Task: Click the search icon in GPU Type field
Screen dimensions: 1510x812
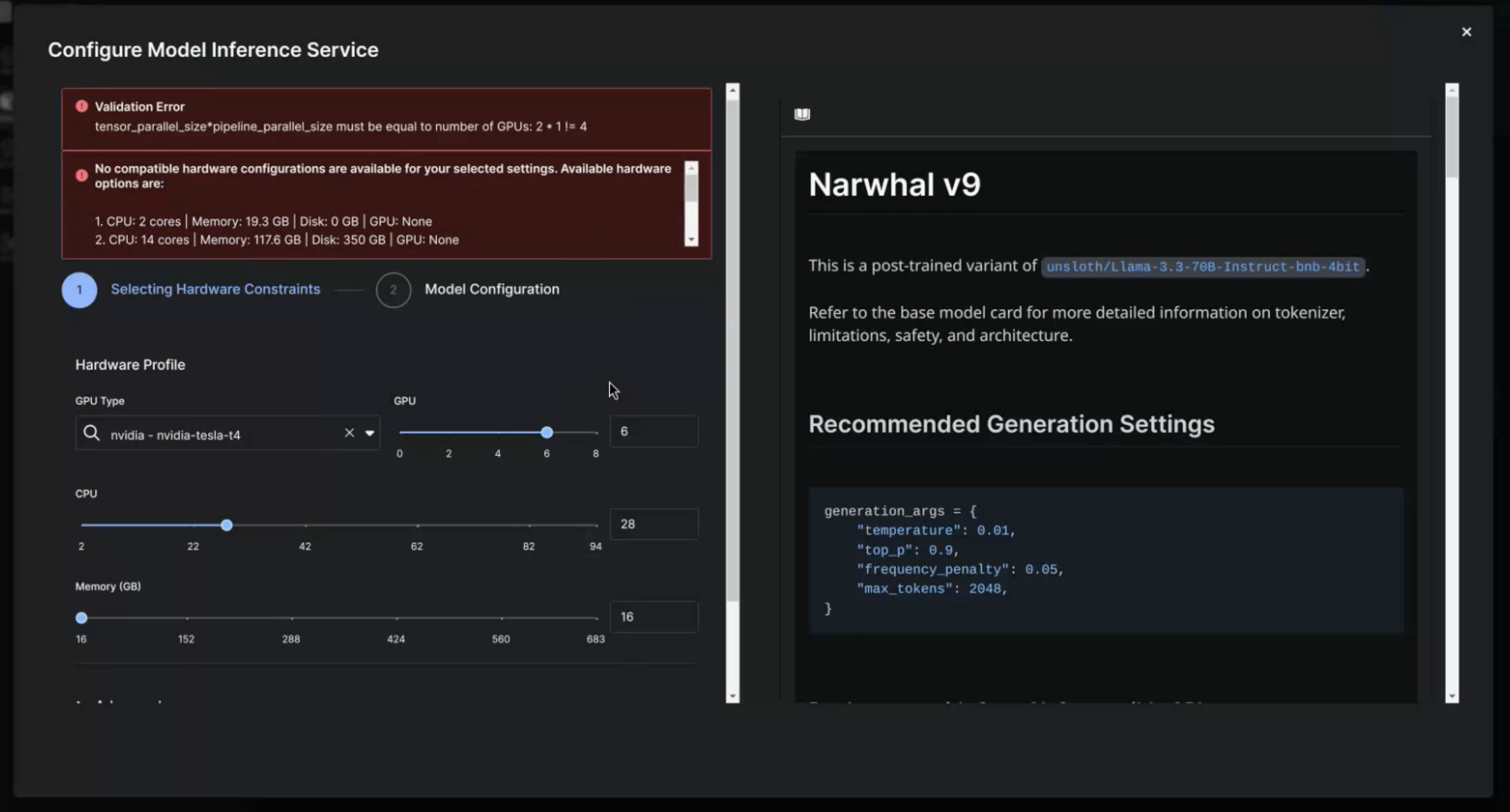Action: [x=91, y=433]
